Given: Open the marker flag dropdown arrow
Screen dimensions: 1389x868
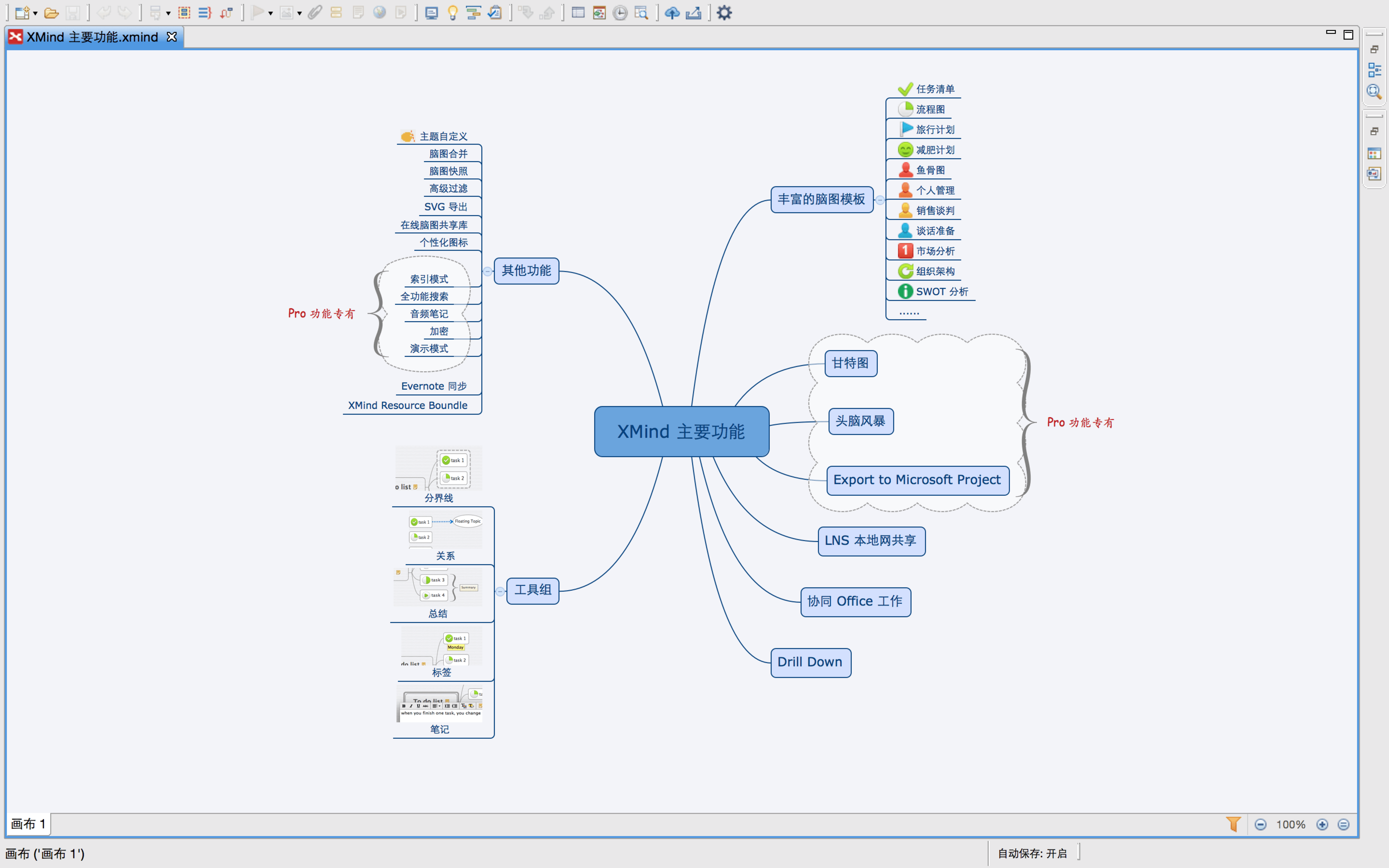Looking at the screenshot, I should pyautogui.click(x=271, y=13).
